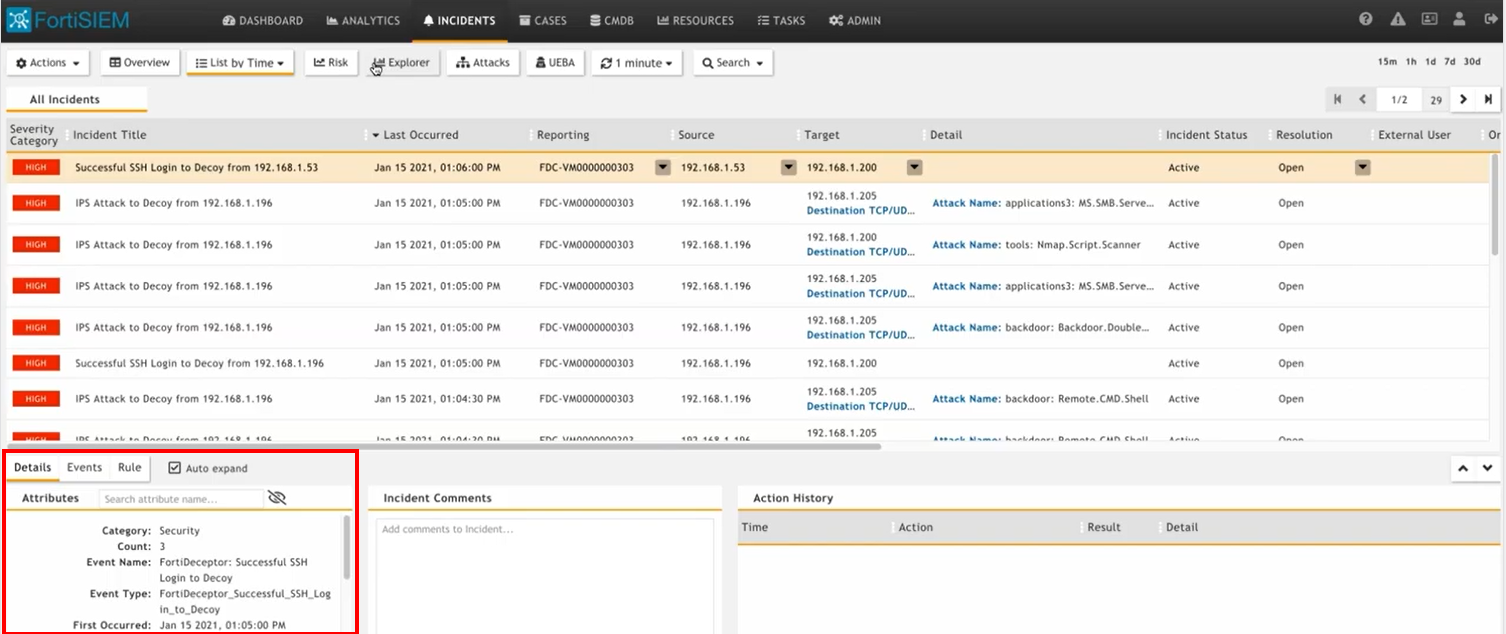The width and height of the screenshot is (1506, 634).
Task: Click the logout arrow icon
Action: click(1490, 20)
